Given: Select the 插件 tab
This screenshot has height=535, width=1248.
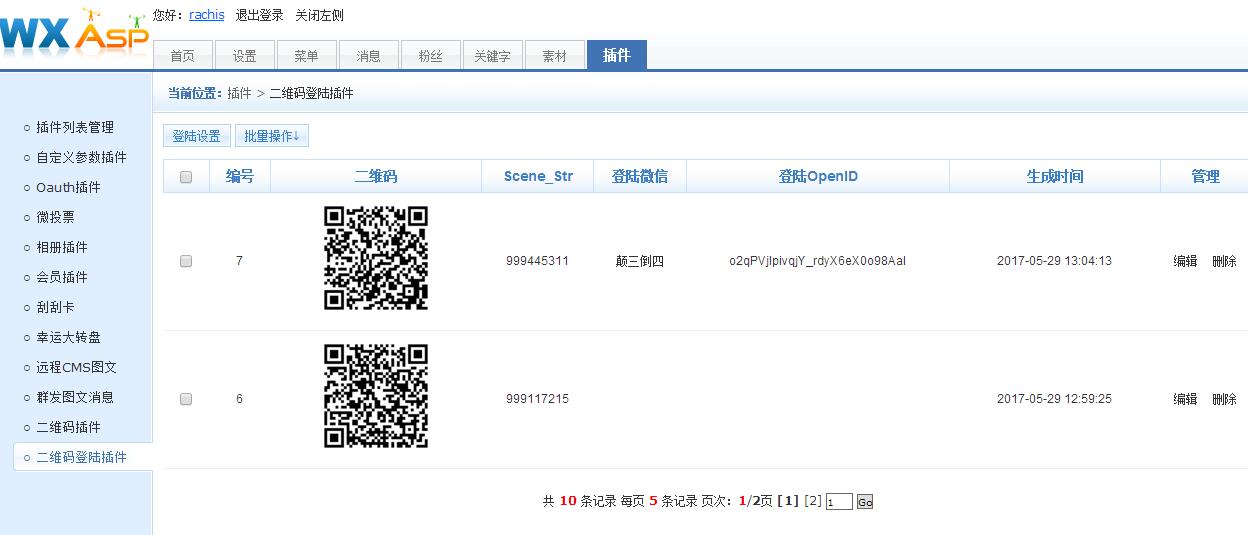Looking at the screenshot, I should (617, 55).
